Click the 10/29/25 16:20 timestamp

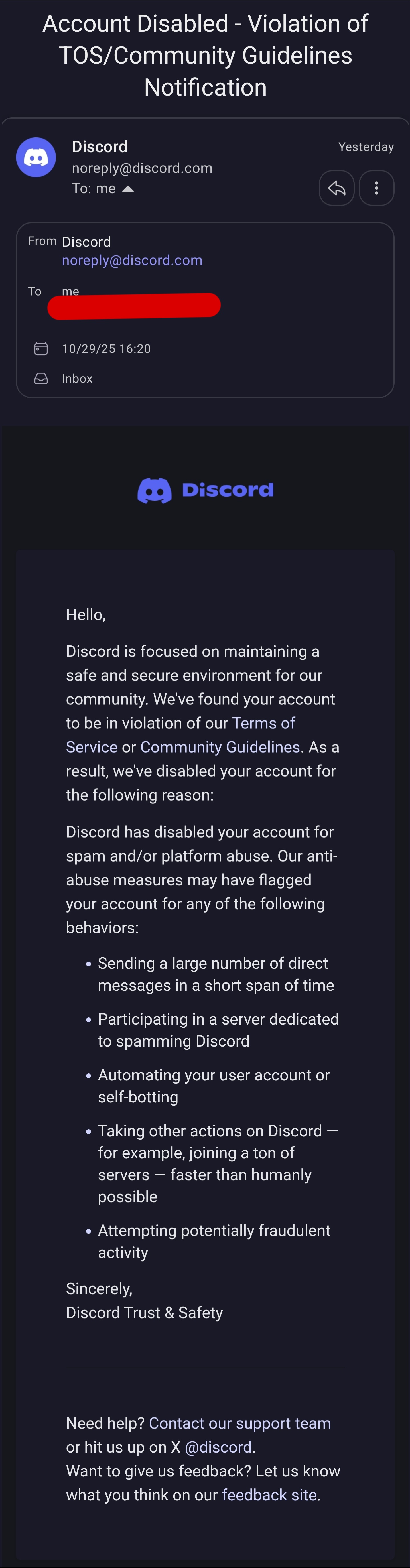(x=106, y=349)
